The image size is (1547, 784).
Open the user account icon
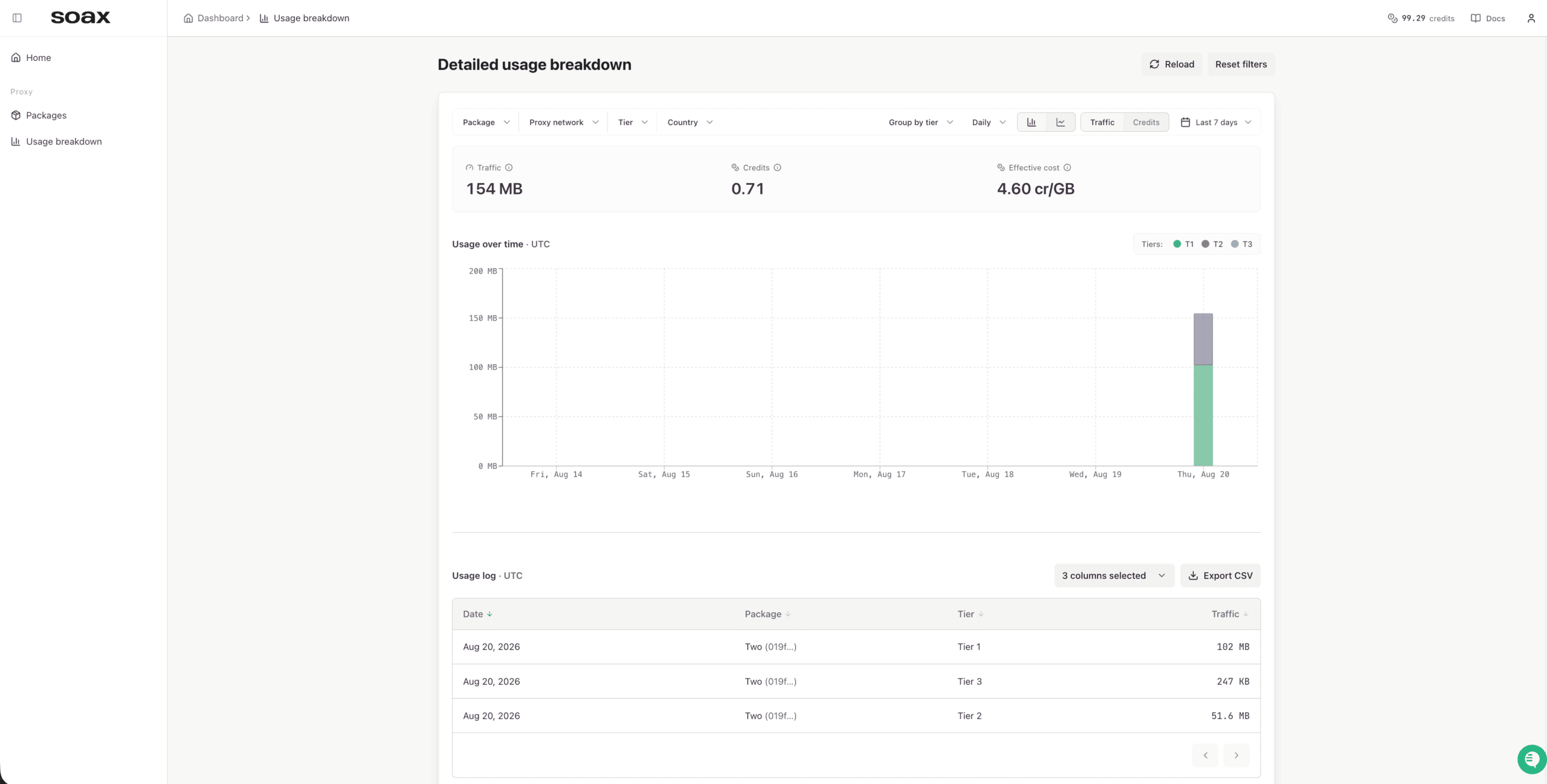coord(1531,18)
